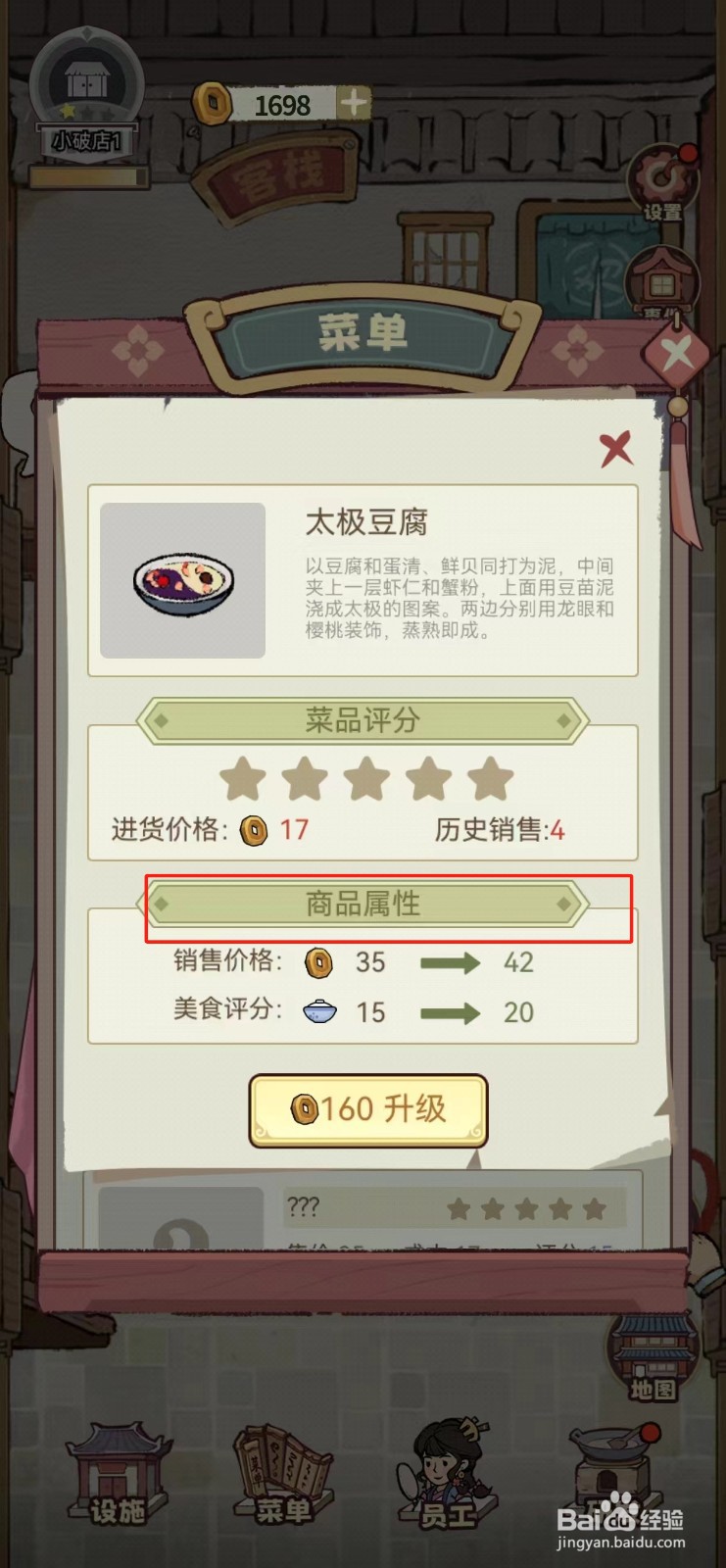Click the 商品属性 section header

pos(363,904)
